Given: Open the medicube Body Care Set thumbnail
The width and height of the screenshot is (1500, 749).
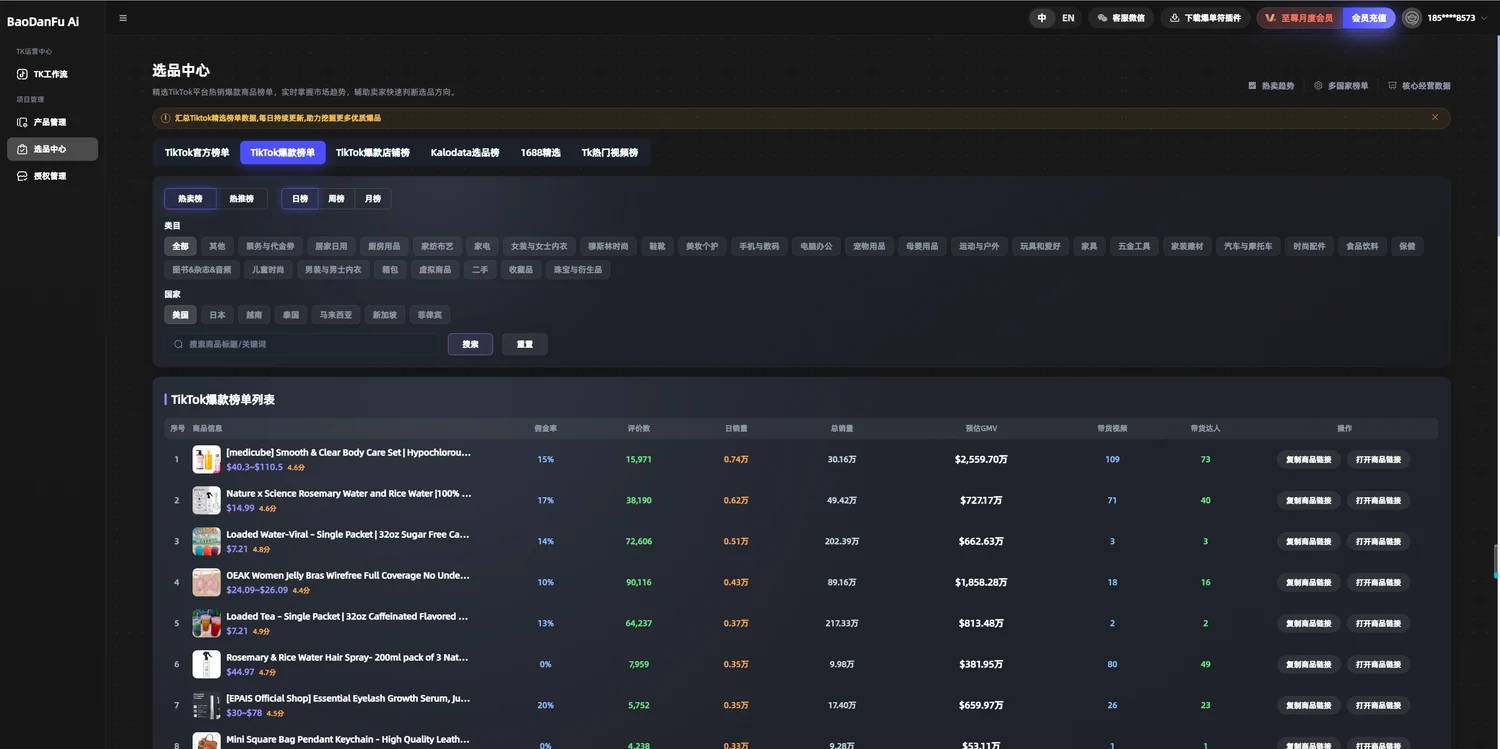Looking at the screenshot, I should pos(206,459).
